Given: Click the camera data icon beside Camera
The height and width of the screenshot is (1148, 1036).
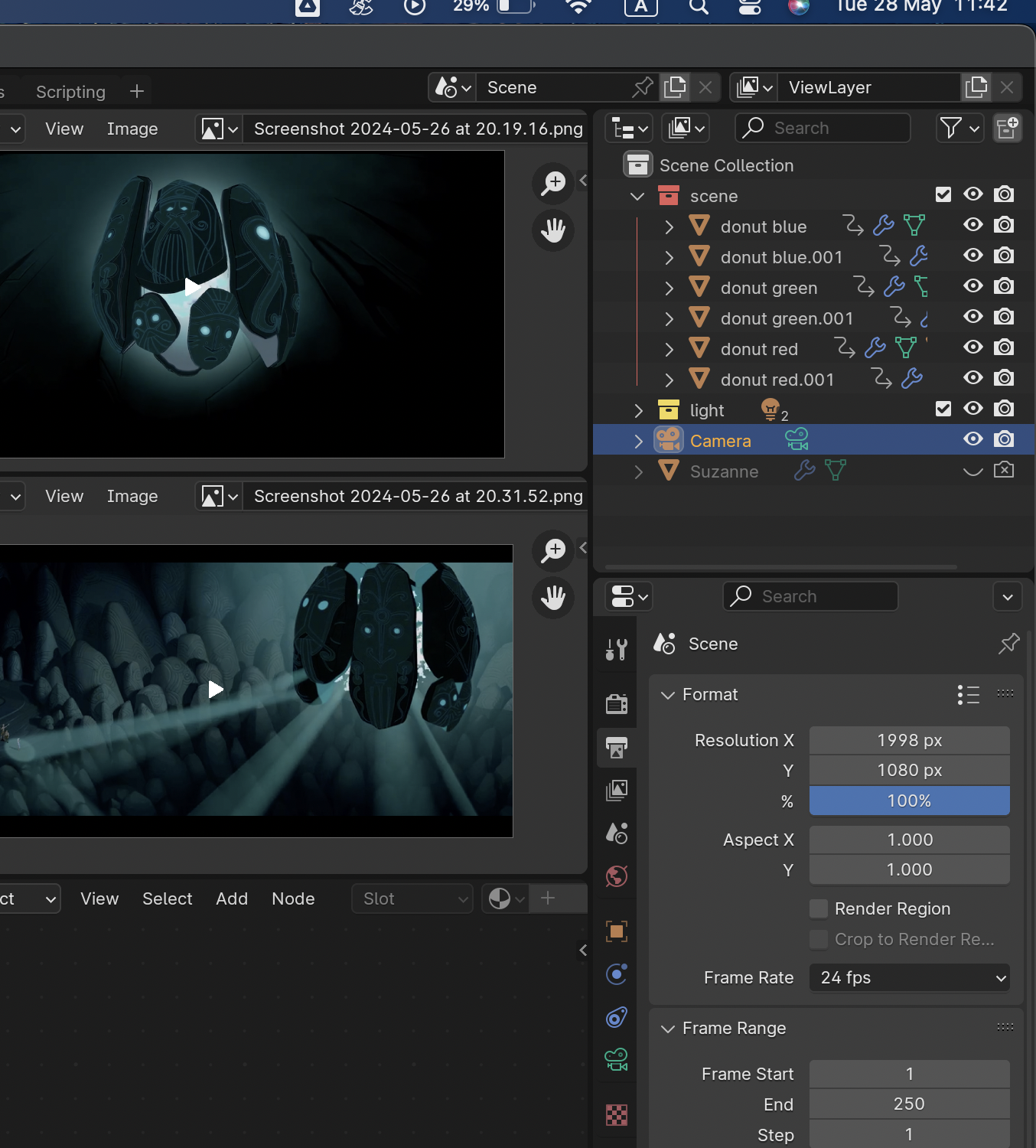Looking at the screenshot, I should [797, 439].
